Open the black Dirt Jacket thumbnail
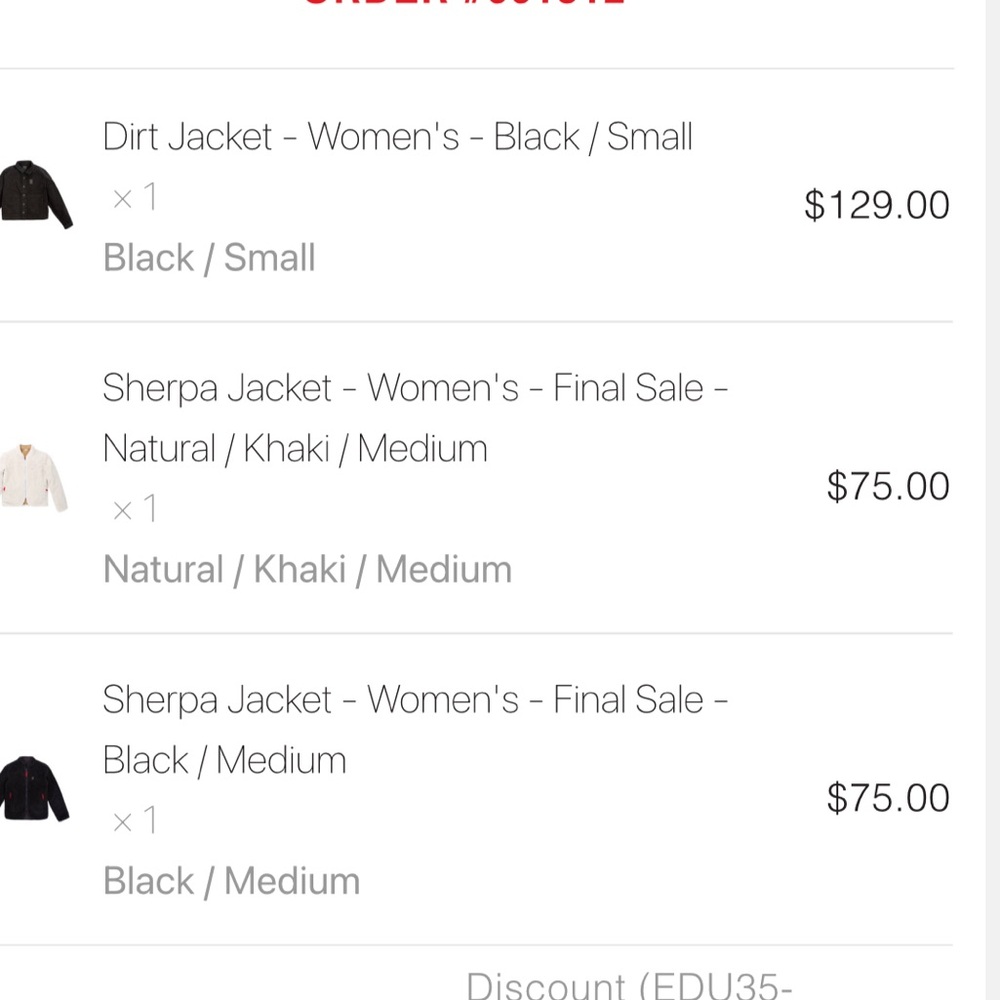The height and width of the screenshot is (1000, 1000). pos(36,195)
